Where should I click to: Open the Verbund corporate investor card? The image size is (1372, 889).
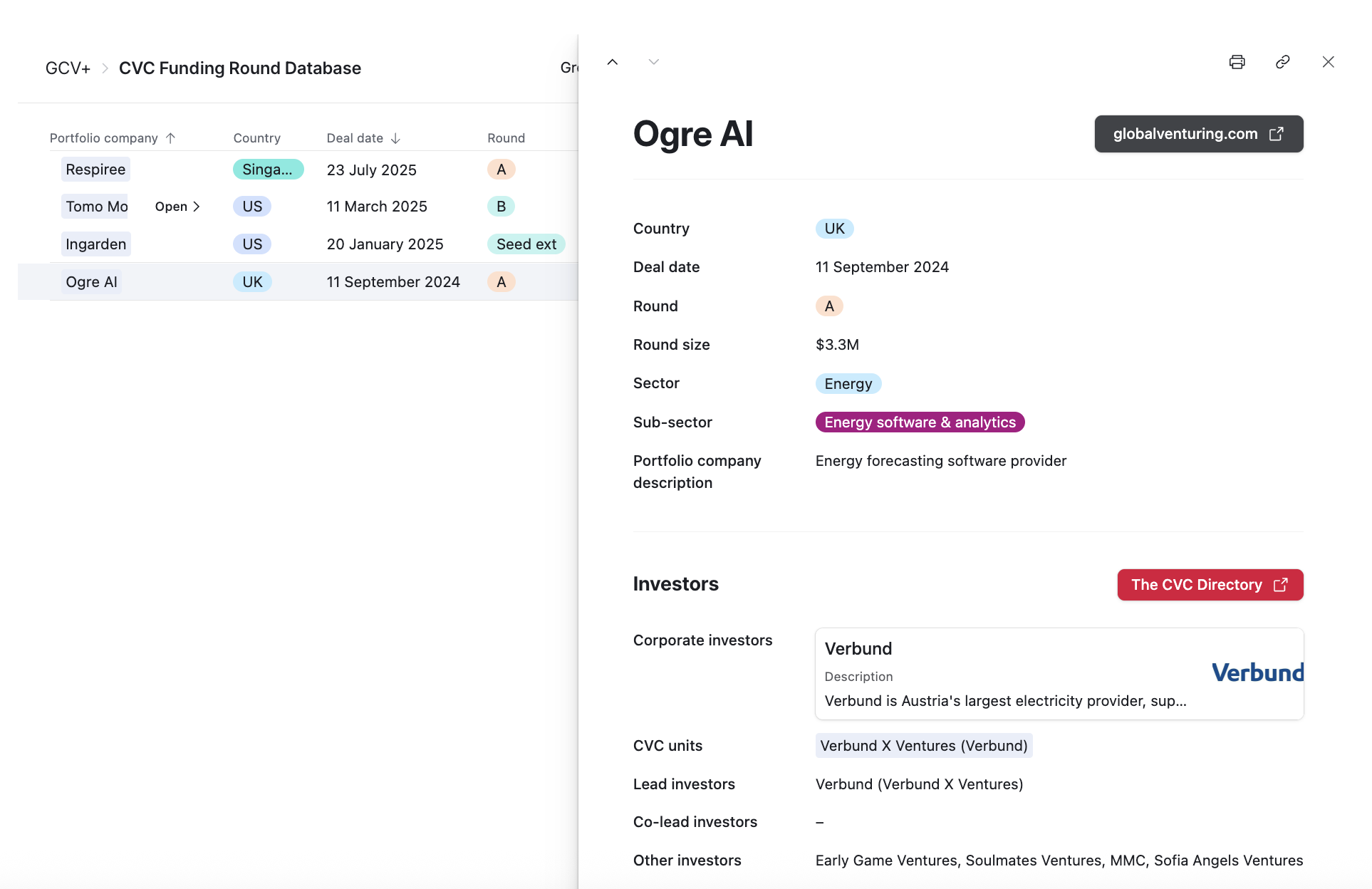point(1004,674)
